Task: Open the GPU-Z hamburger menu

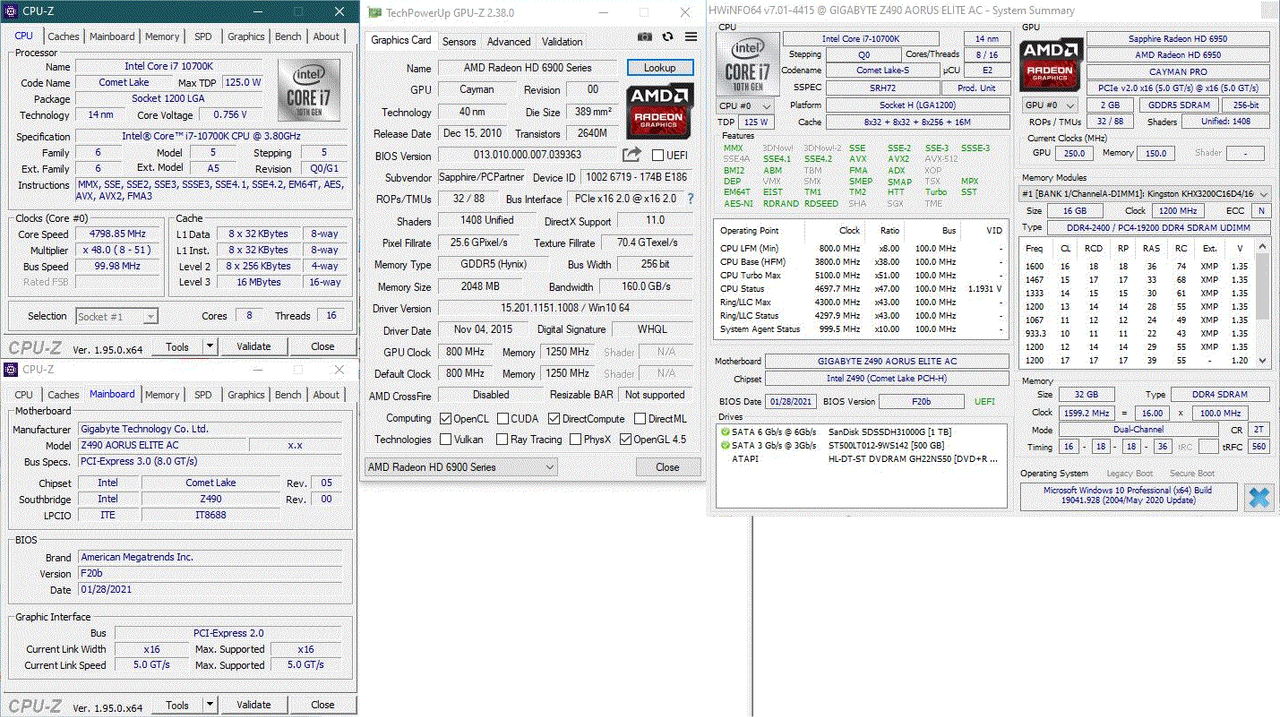Action: coord(691,36)
